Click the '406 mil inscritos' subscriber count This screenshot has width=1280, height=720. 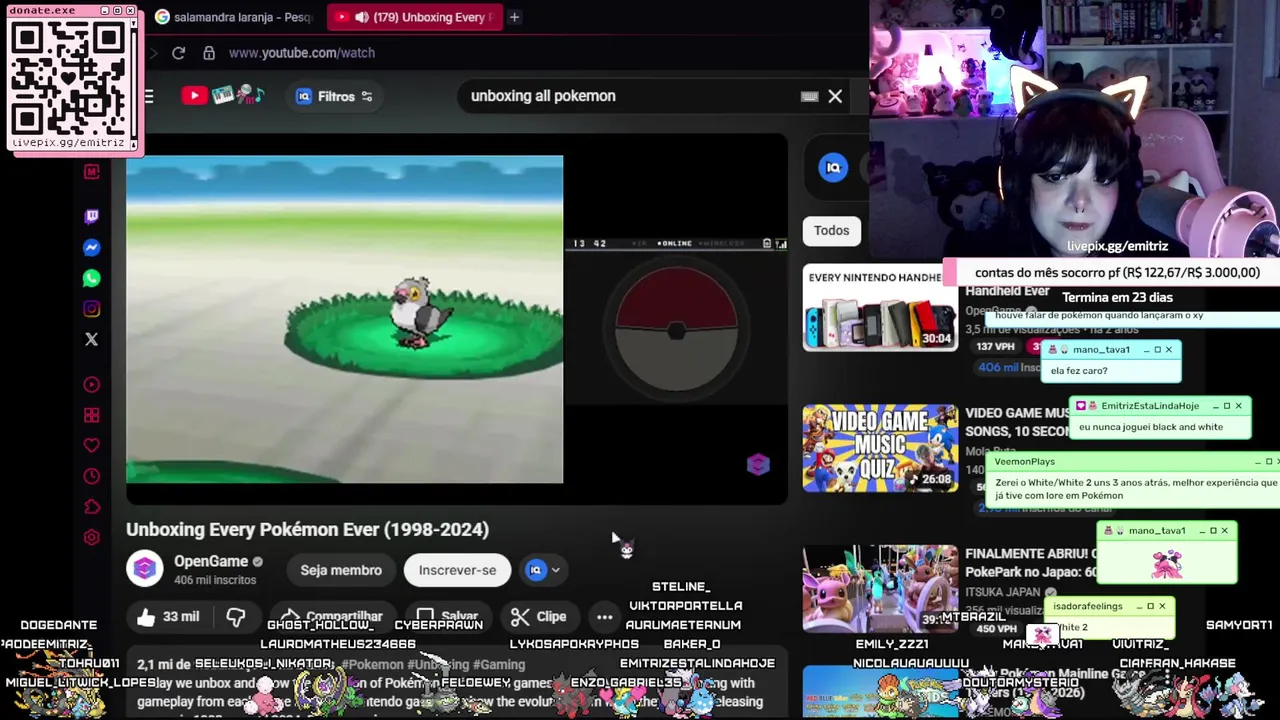(215, 580)
